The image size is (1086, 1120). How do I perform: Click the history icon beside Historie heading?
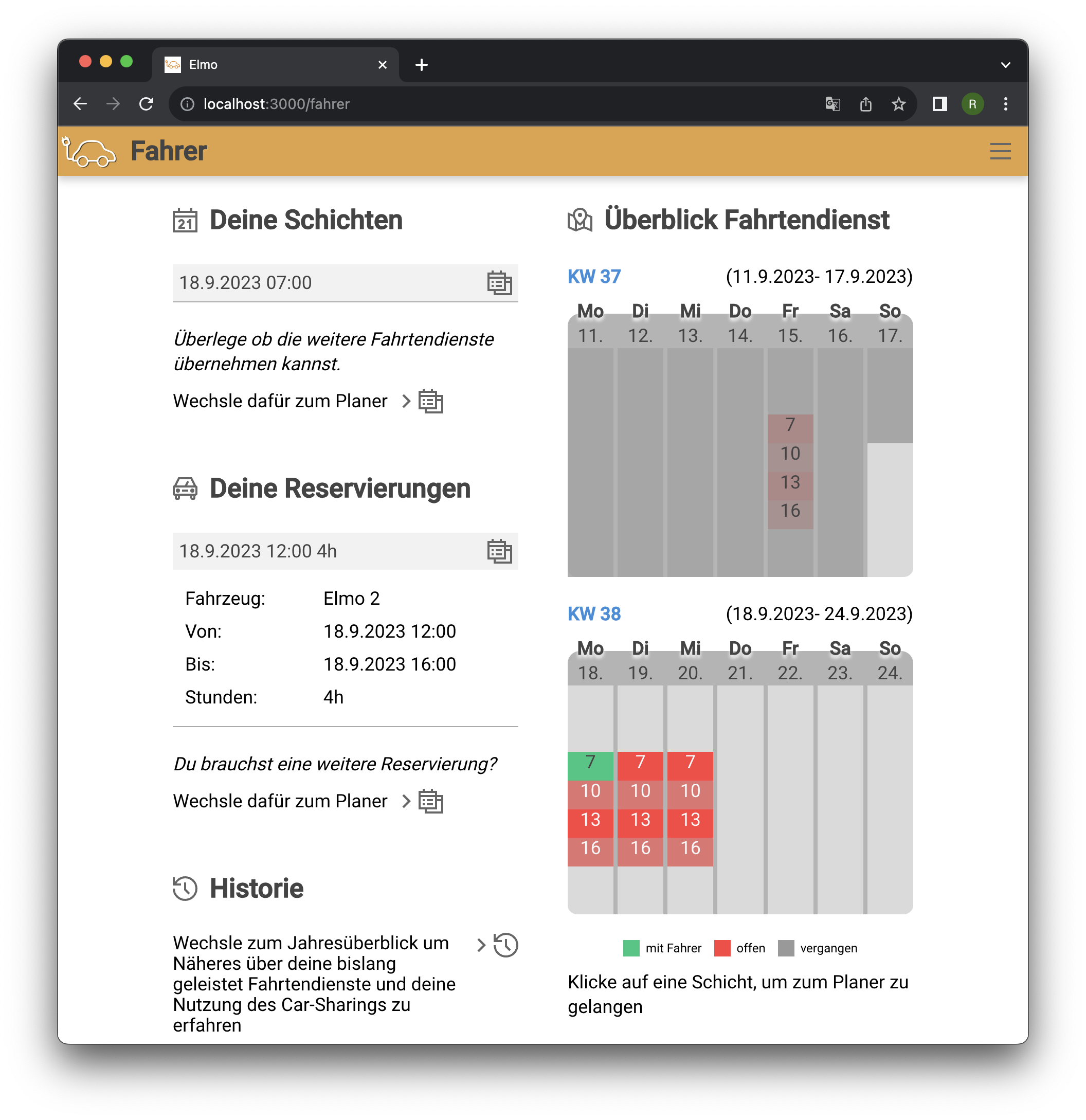pyautogui.click(x=185, y=889)
